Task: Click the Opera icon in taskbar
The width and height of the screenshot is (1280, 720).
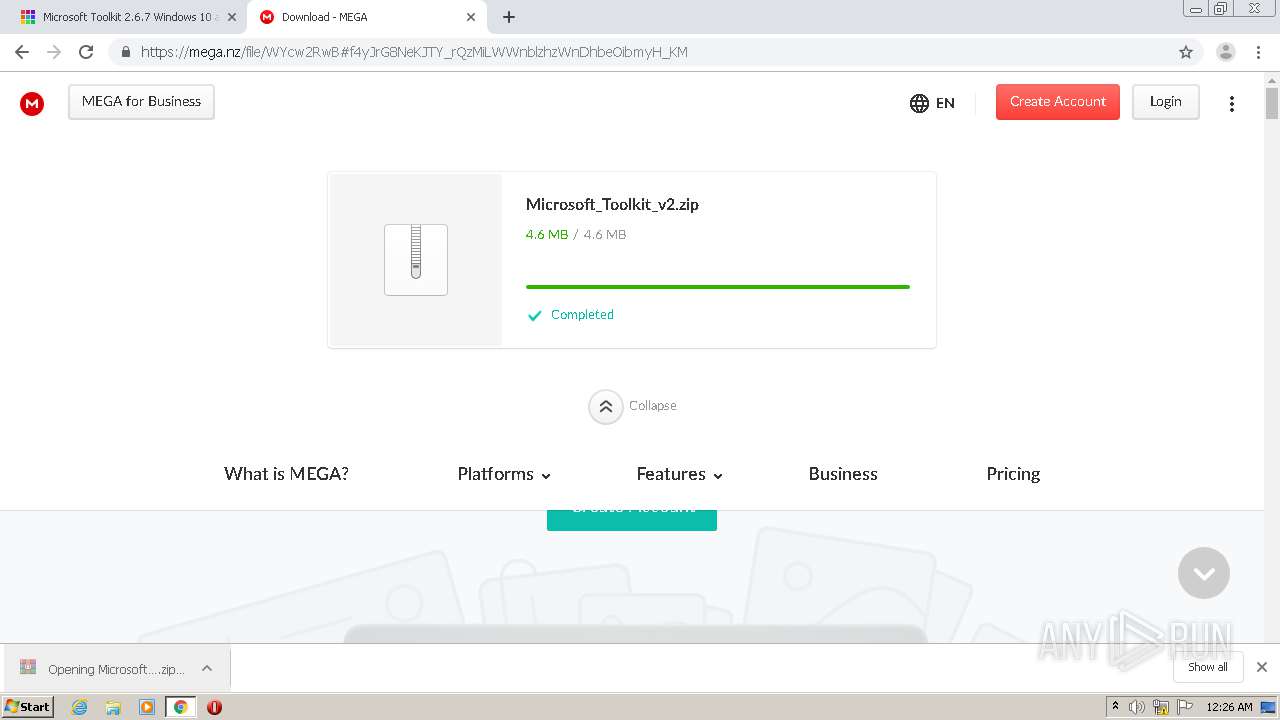Action: point(214,707)
